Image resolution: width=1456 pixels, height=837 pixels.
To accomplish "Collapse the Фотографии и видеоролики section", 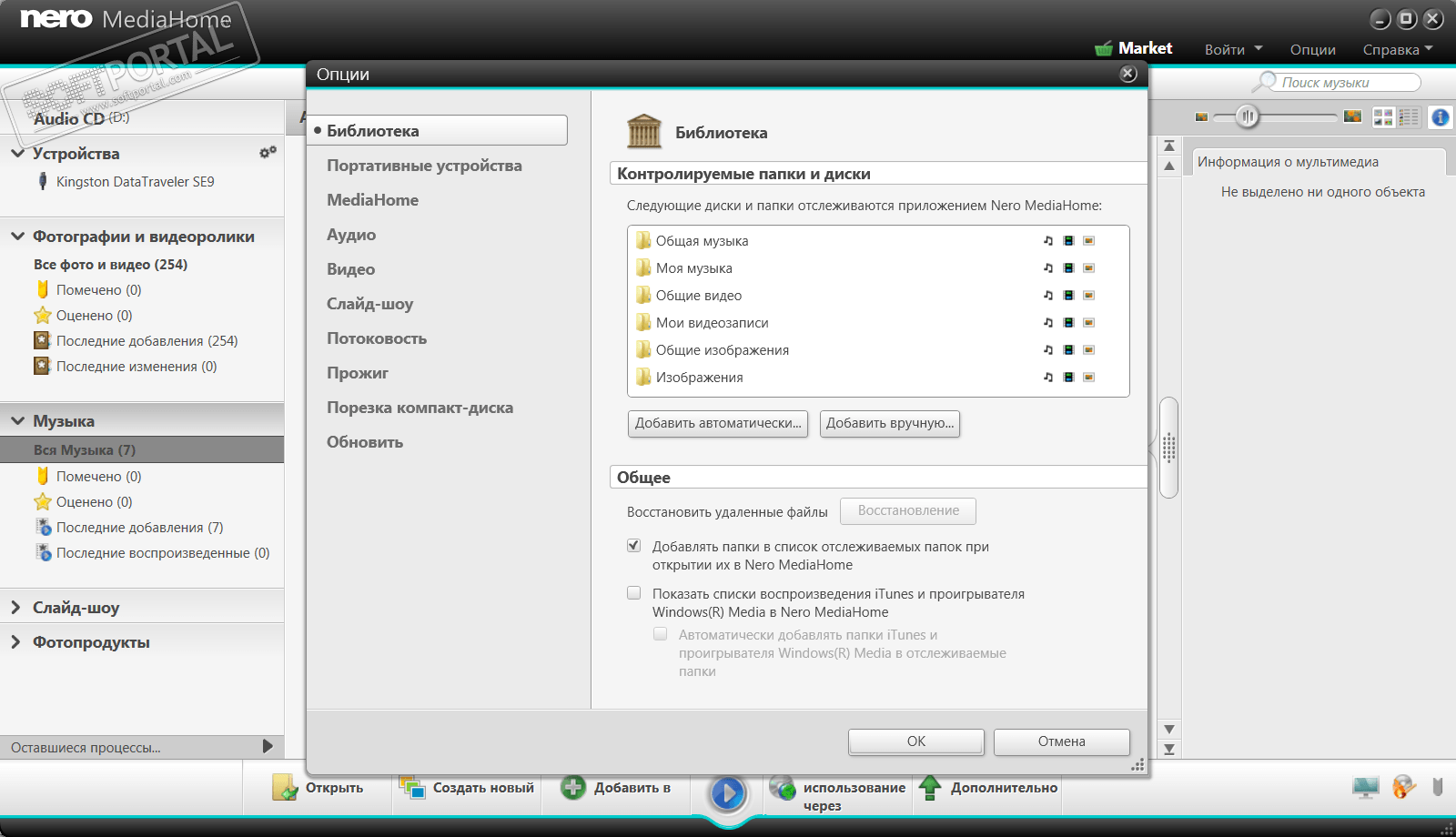I will (x=17, y=236).
